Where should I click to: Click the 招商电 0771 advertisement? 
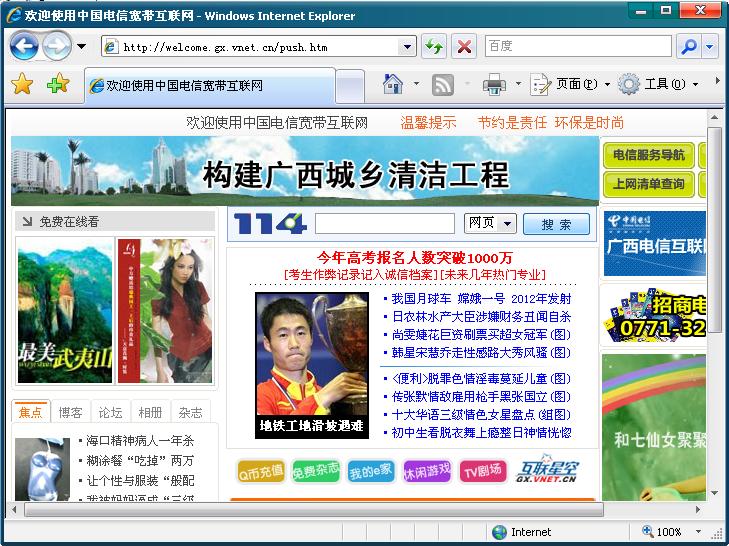click(x=655, y=315)
